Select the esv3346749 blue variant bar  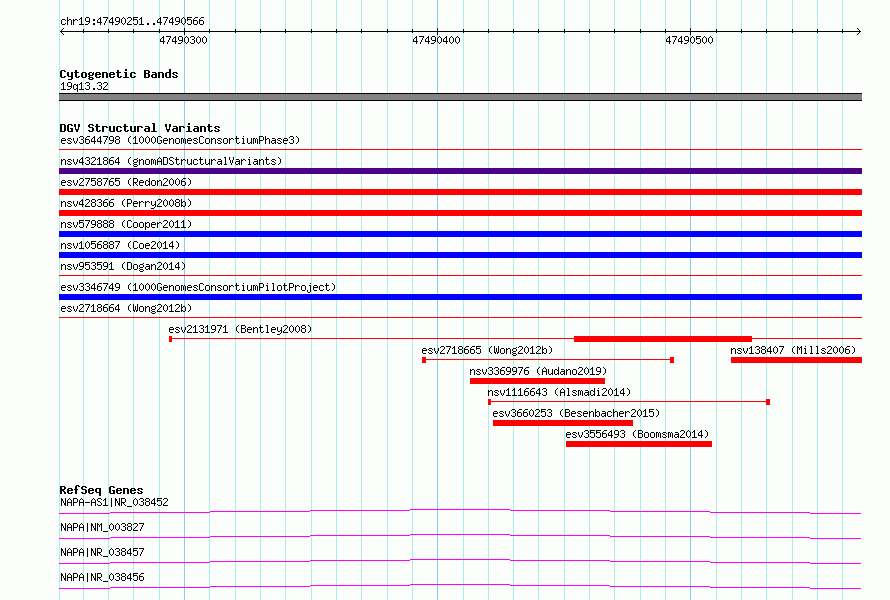coord(460,297)
